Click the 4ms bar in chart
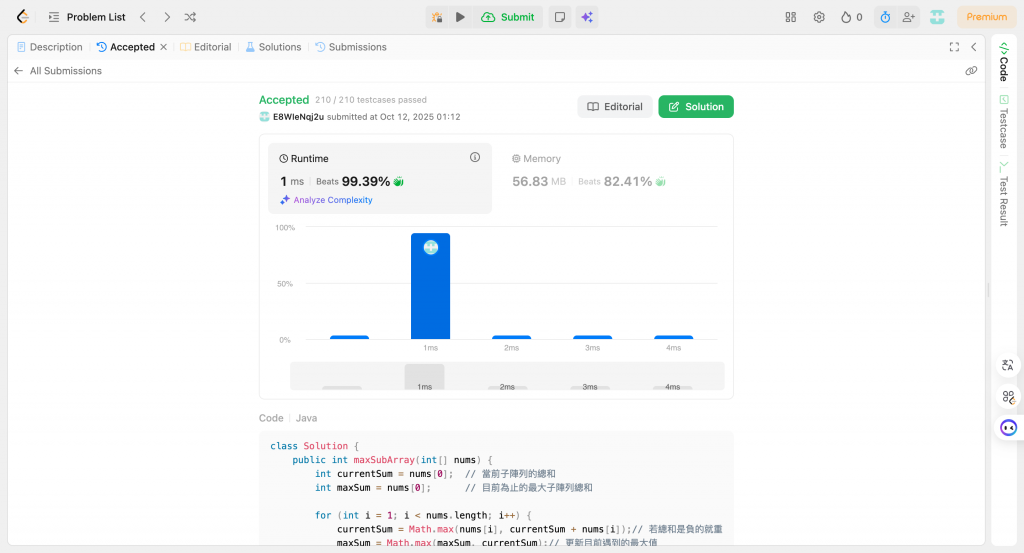The image size is (1024, 553). point(673,338)
